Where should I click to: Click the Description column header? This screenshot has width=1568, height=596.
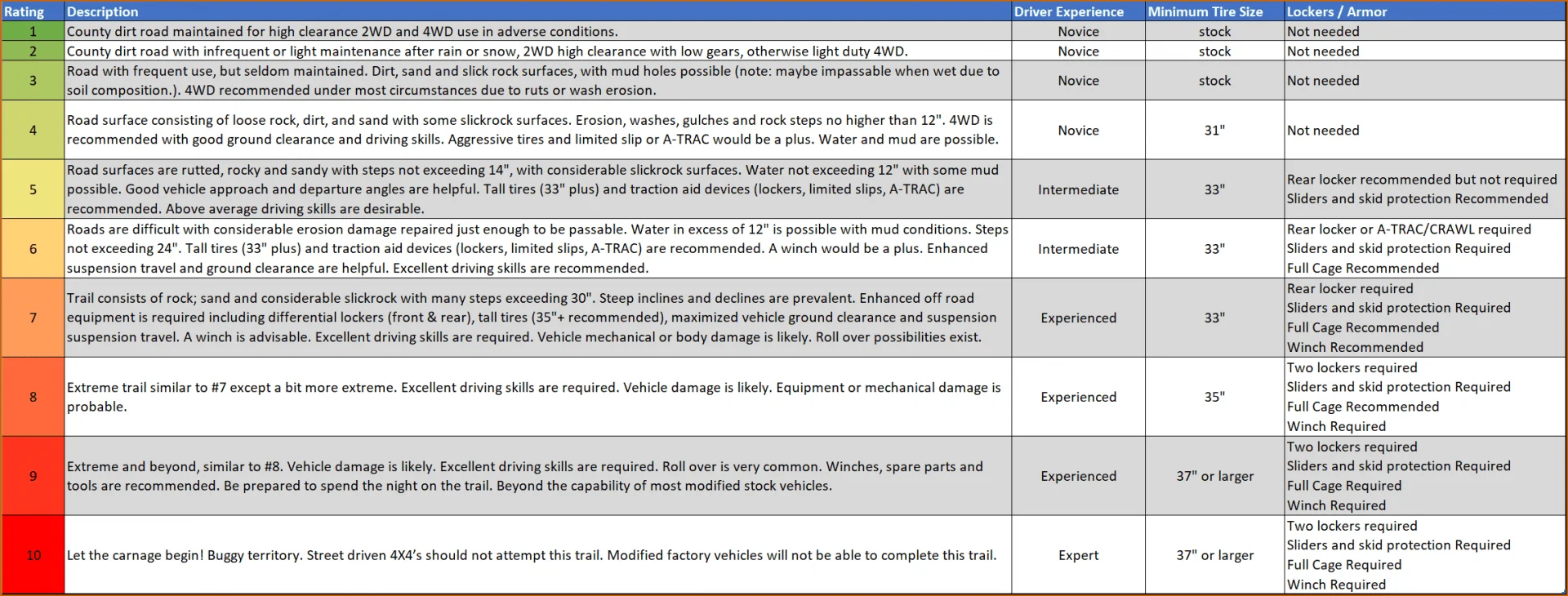pos(103,11)
